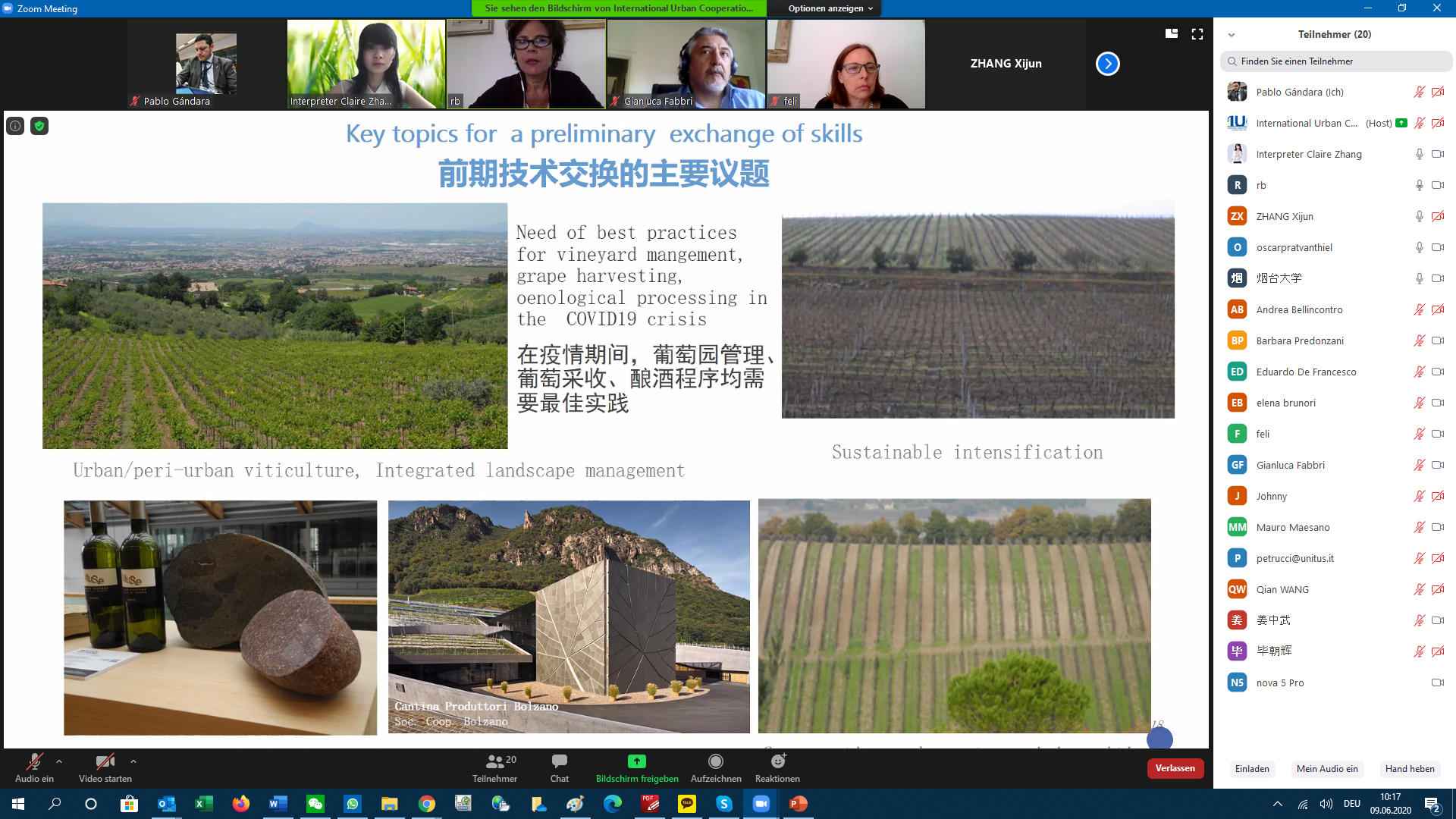Toggle Pablo Gándara's microphone in participant list
Viewport: 1456px width, 819px height.
1419,93
